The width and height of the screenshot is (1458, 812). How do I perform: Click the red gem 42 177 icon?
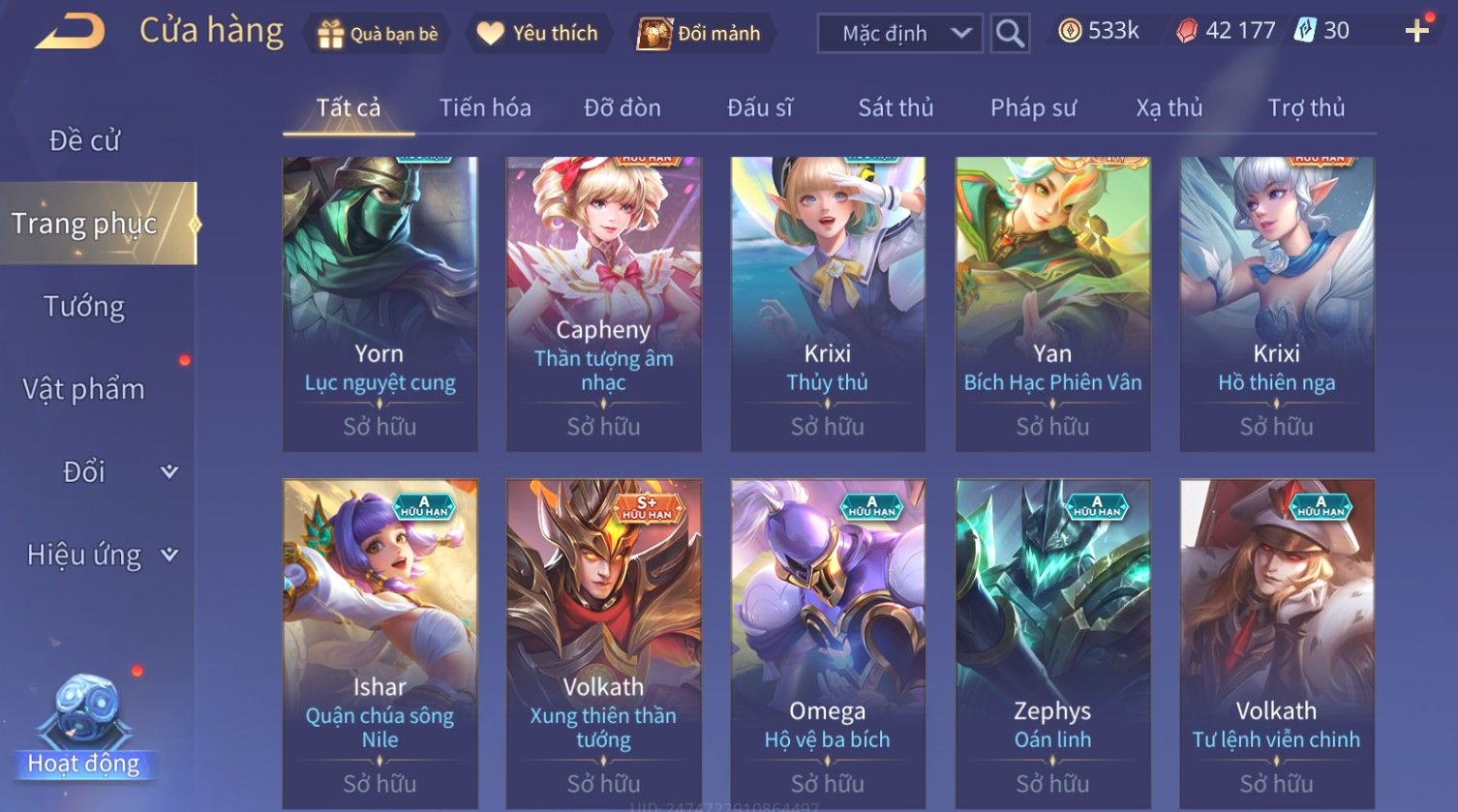pos(1186,32)
